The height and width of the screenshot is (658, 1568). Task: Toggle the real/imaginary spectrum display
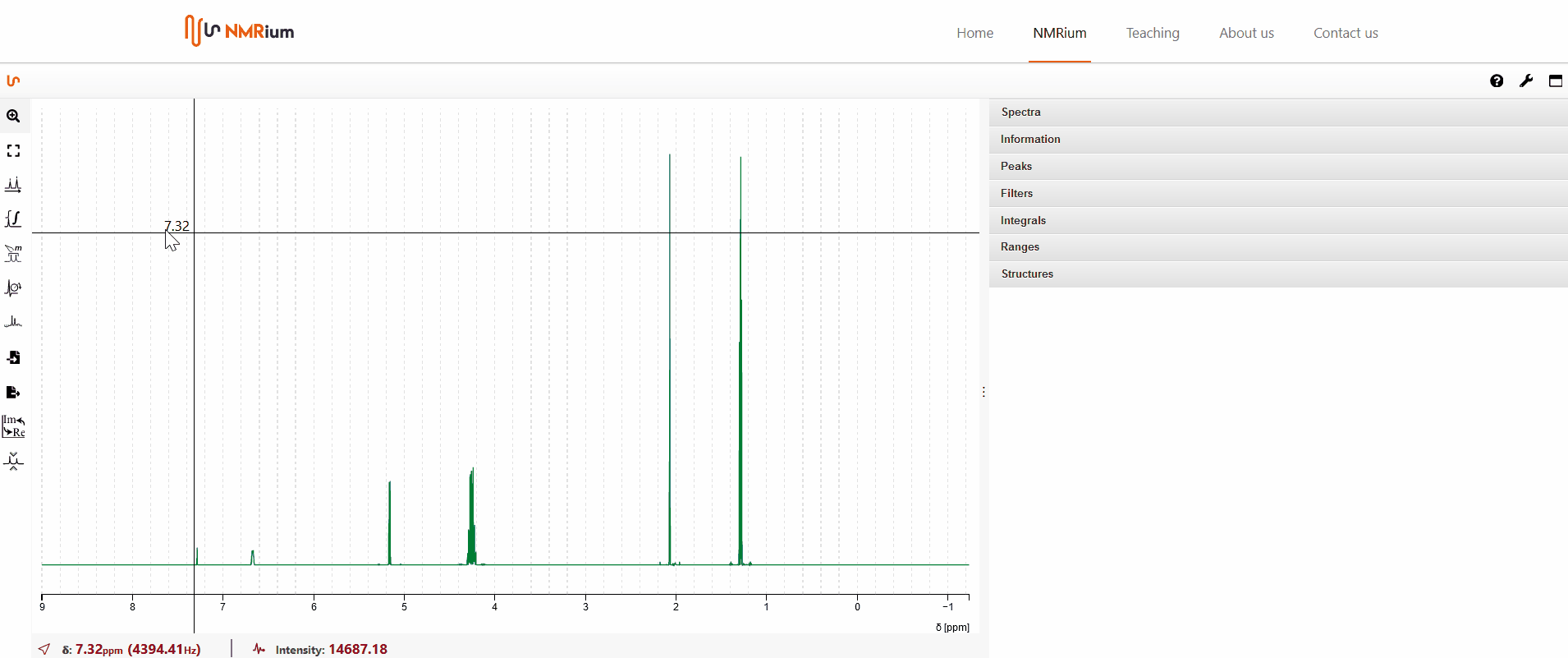point(13,426)
